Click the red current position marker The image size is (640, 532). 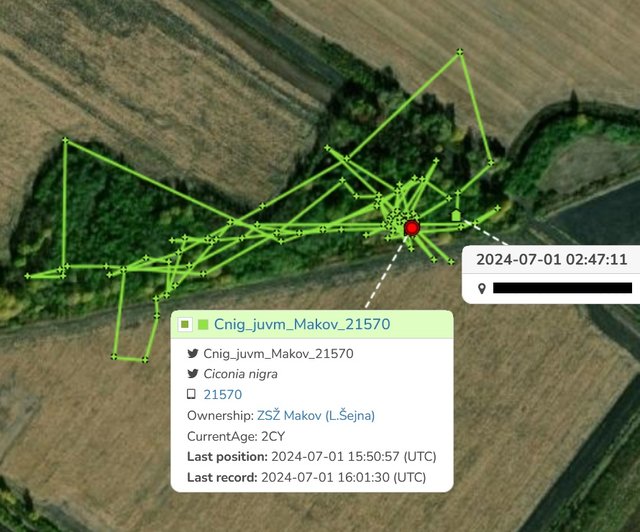click(412, 228)
